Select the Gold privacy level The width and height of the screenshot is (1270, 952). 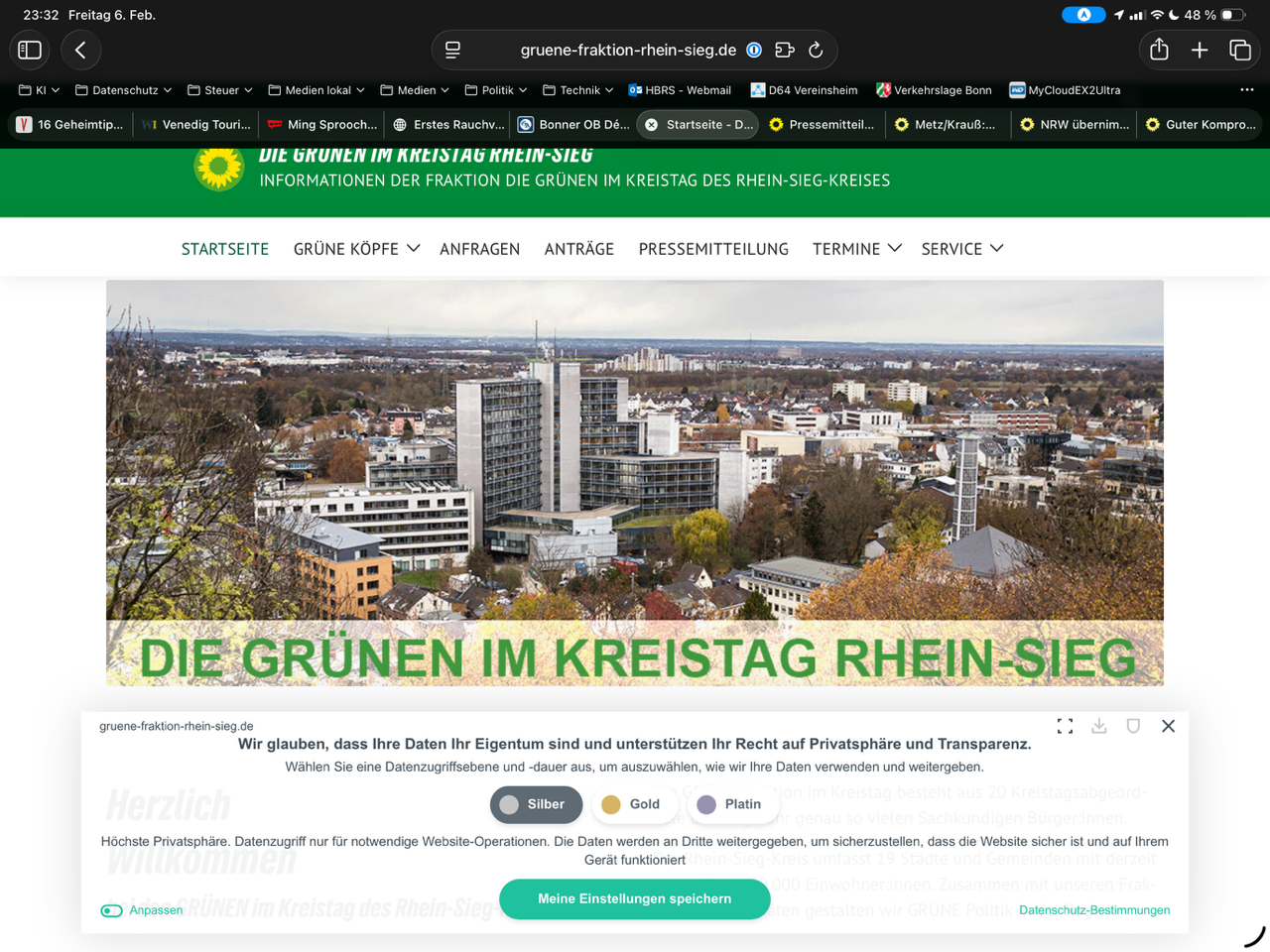click(632, 804)
